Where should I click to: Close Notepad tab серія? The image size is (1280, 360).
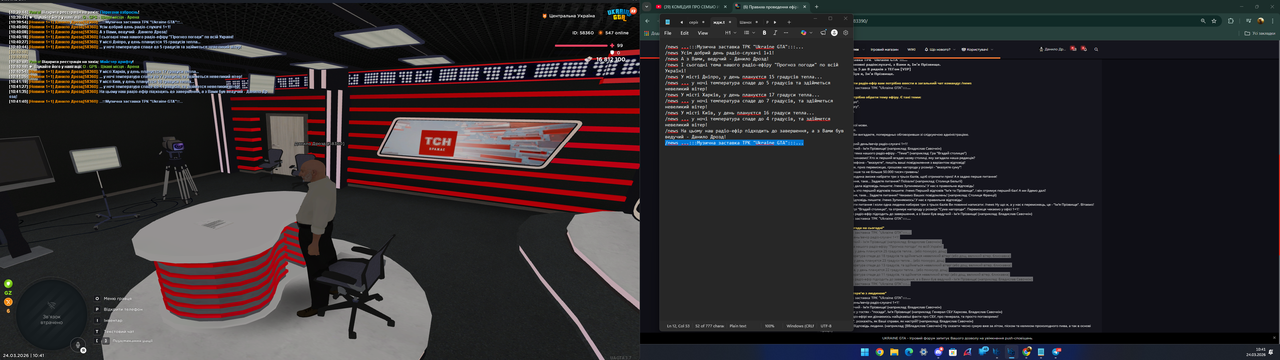click(x=703, y=22)
